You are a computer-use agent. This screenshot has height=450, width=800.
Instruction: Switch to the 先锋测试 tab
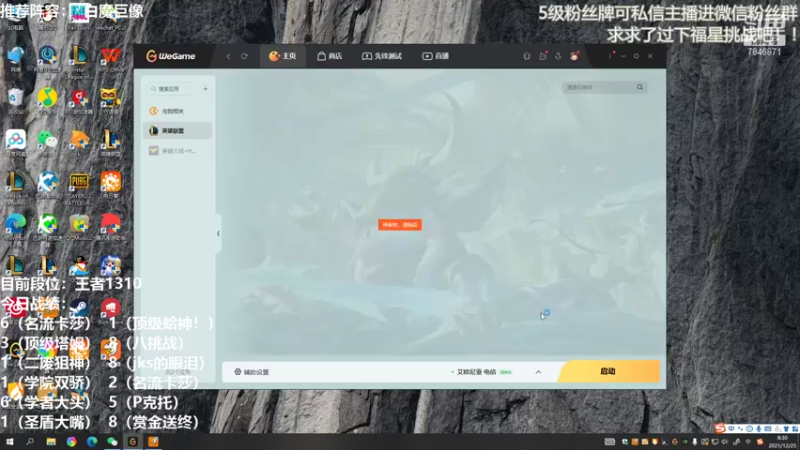pyautogui.click(x=382, y=56)
